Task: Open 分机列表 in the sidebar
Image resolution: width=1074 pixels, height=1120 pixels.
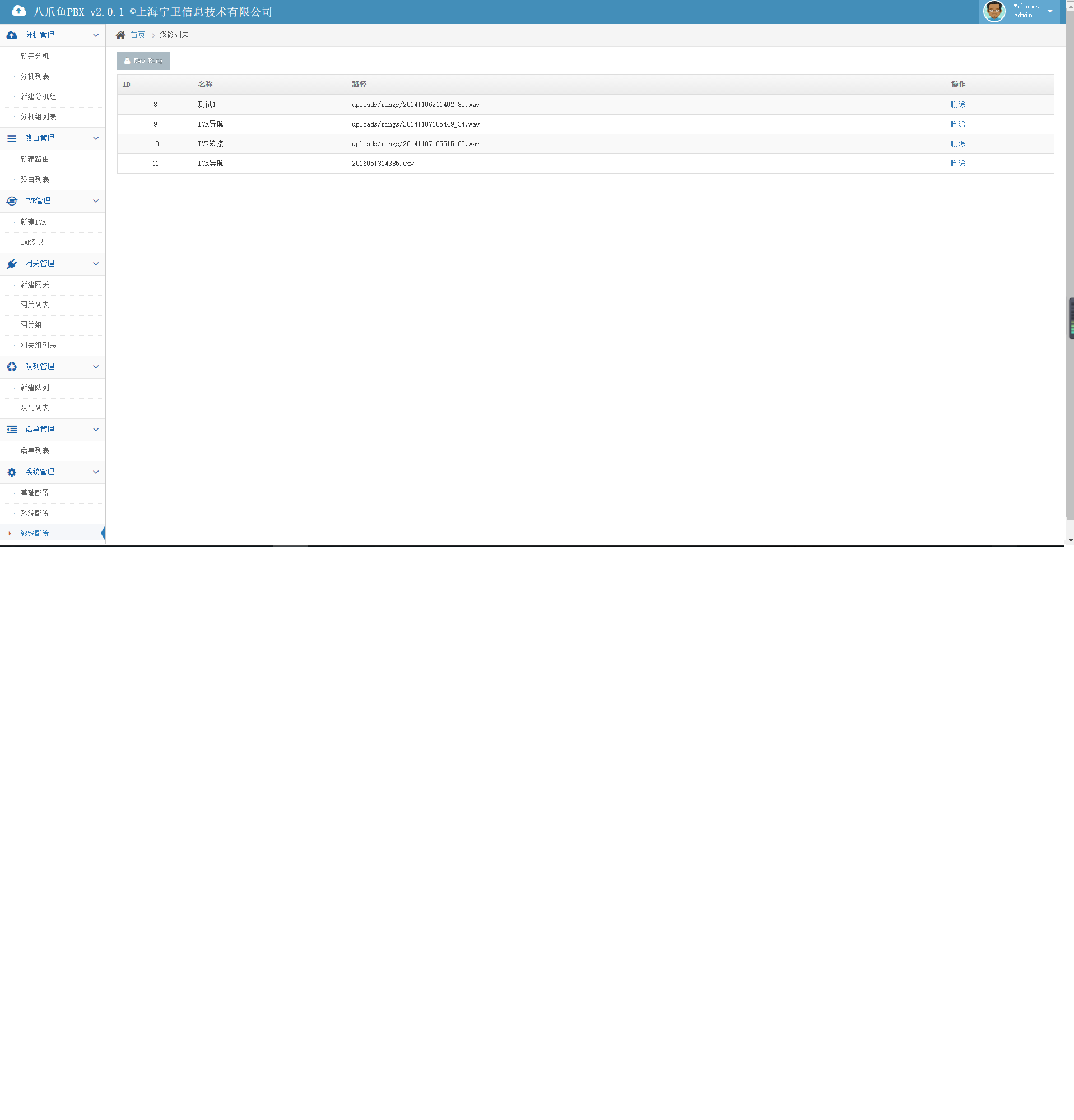Action: (34, 77)
